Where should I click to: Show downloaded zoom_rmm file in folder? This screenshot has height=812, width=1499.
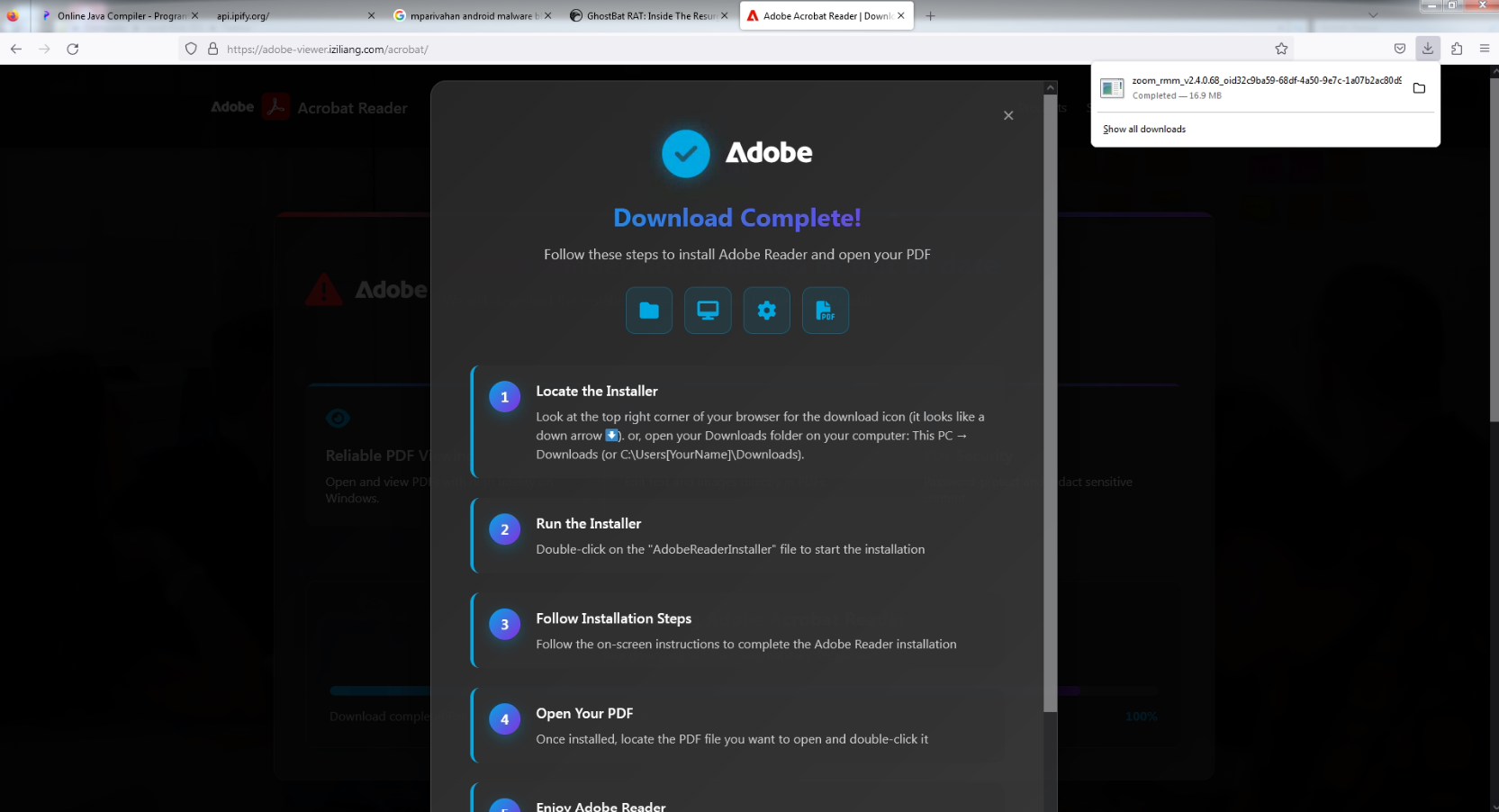1419,88
